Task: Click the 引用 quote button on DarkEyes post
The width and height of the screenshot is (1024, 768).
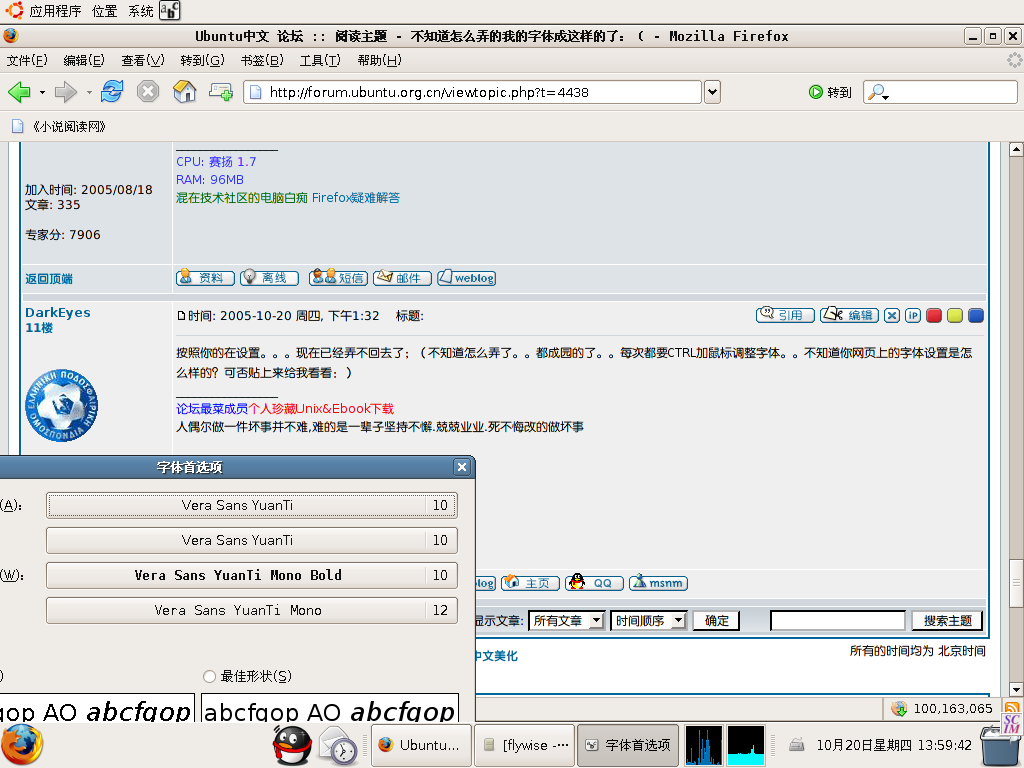Action: tap(785, 315)
